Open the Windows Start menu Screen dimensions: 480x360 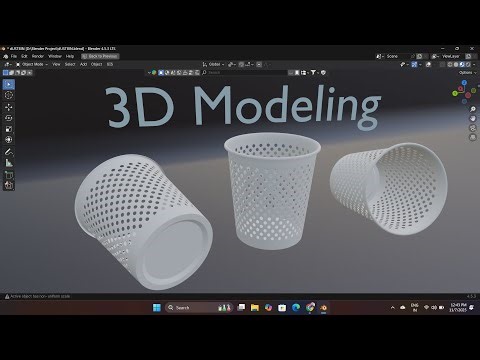(x=157, y=307)
